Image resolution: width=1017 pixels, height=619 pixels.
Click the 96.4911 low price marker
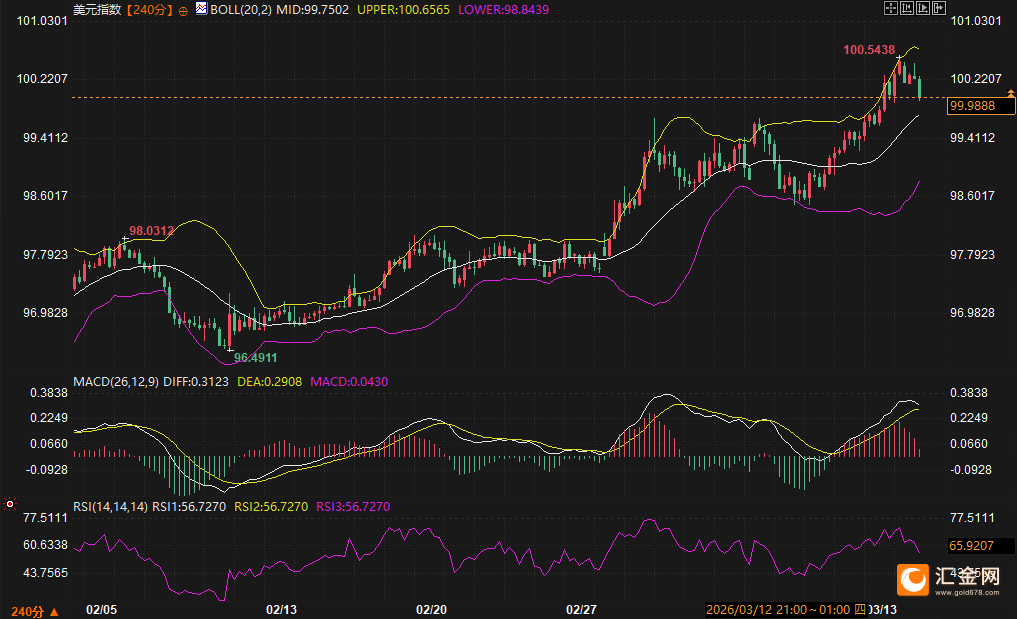[255, 357]
